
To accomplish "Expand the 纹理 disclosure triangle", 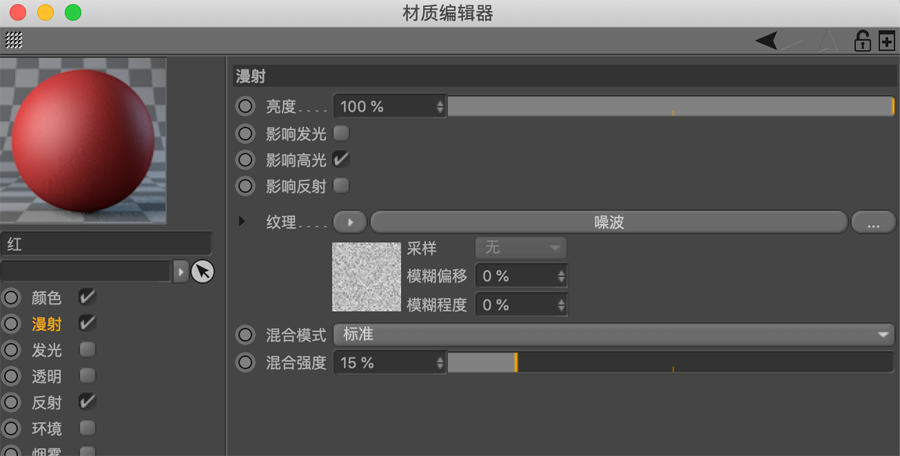I will pos(242,221).
